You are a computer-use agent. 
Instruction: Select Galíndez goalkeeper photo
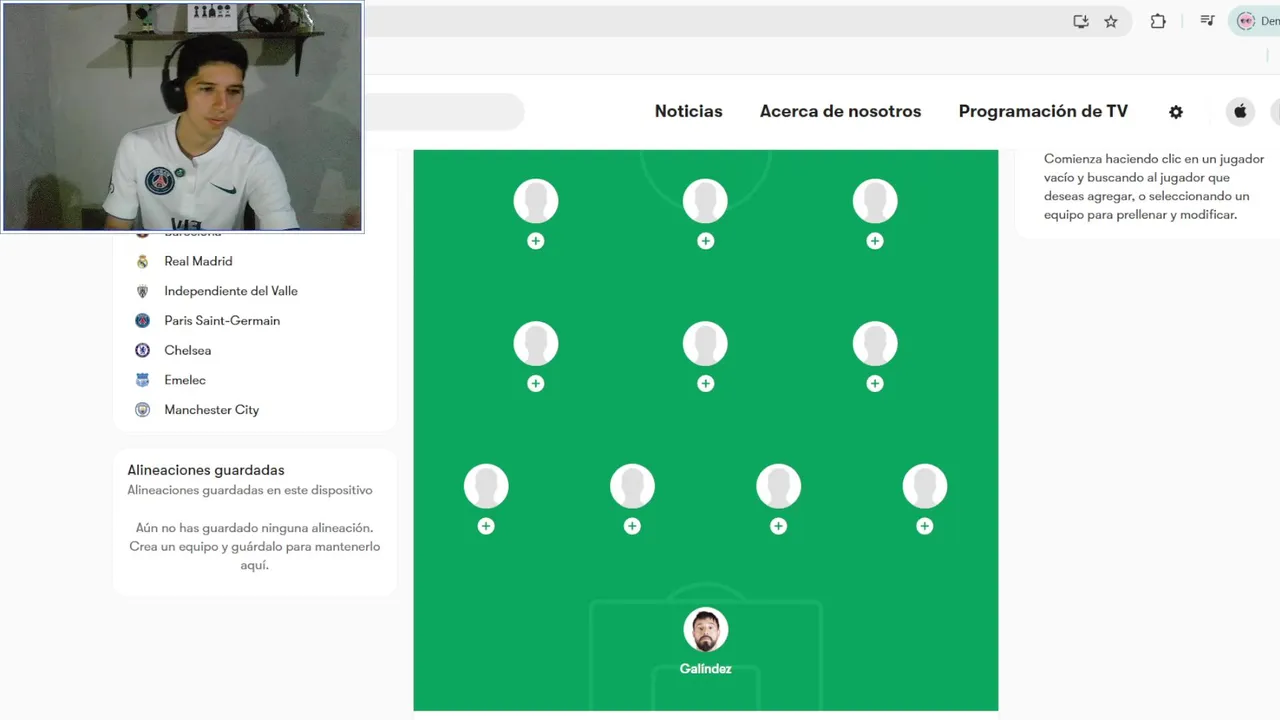706,631
